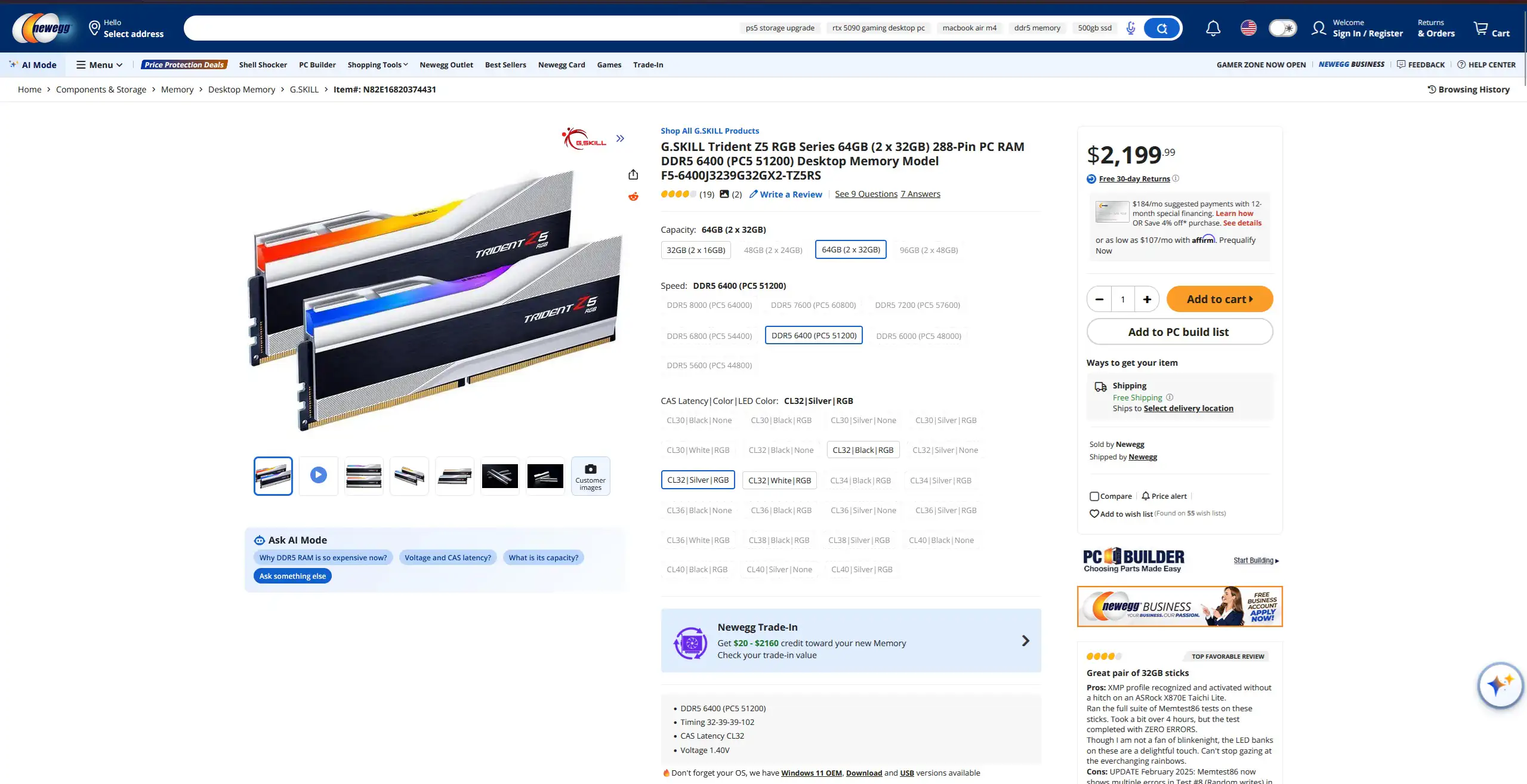
Task: Open See 9 Questions link
Action: (866, 194)
